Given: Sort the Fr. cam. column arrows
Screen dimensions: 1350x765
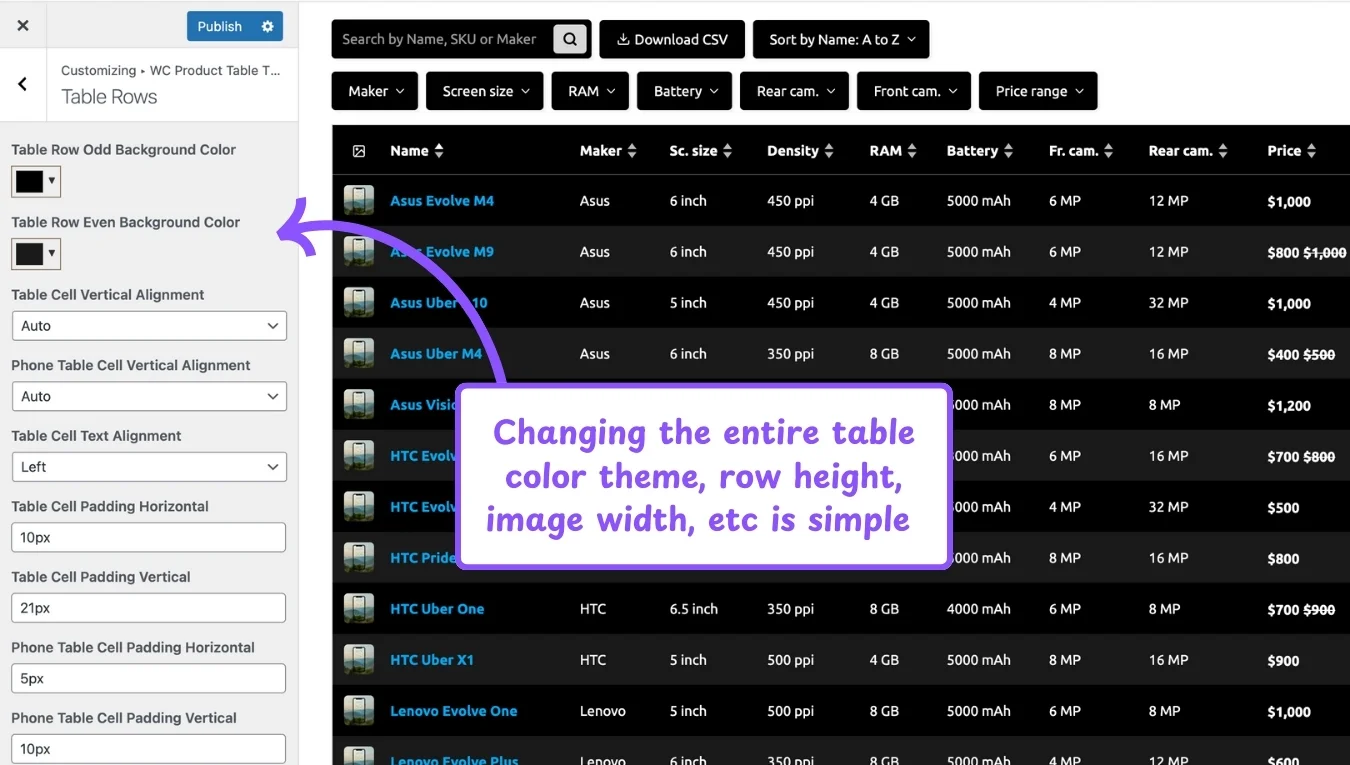Looking at the screenshot, I should 1109,151.
